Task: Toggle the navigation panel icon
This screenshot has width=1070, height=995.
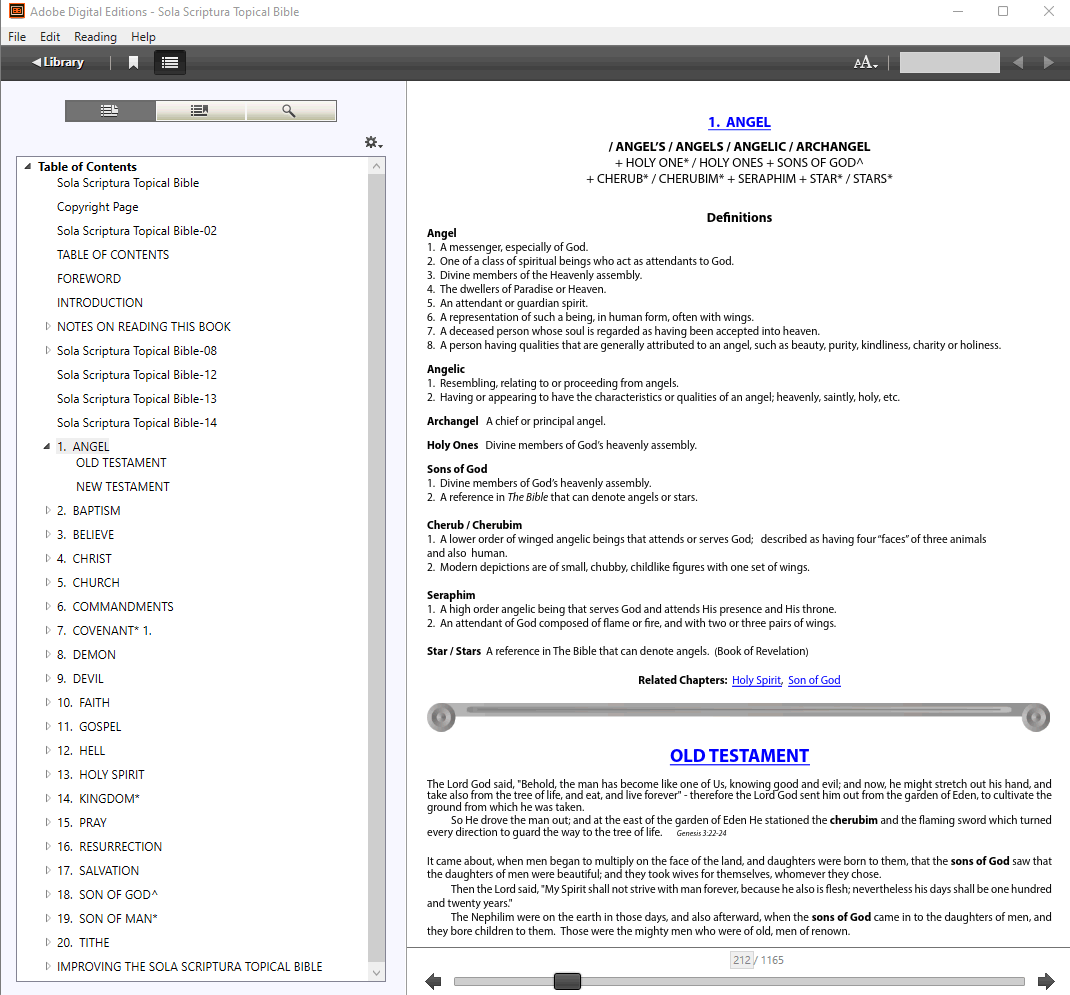Action: coord(170,63)
